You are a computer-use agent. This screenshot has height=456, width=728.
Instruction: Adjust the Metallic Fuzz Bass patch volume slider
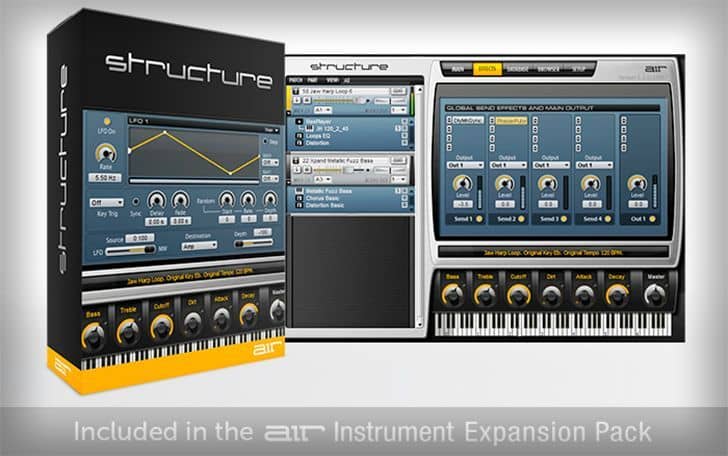click(x=343, y=170)
